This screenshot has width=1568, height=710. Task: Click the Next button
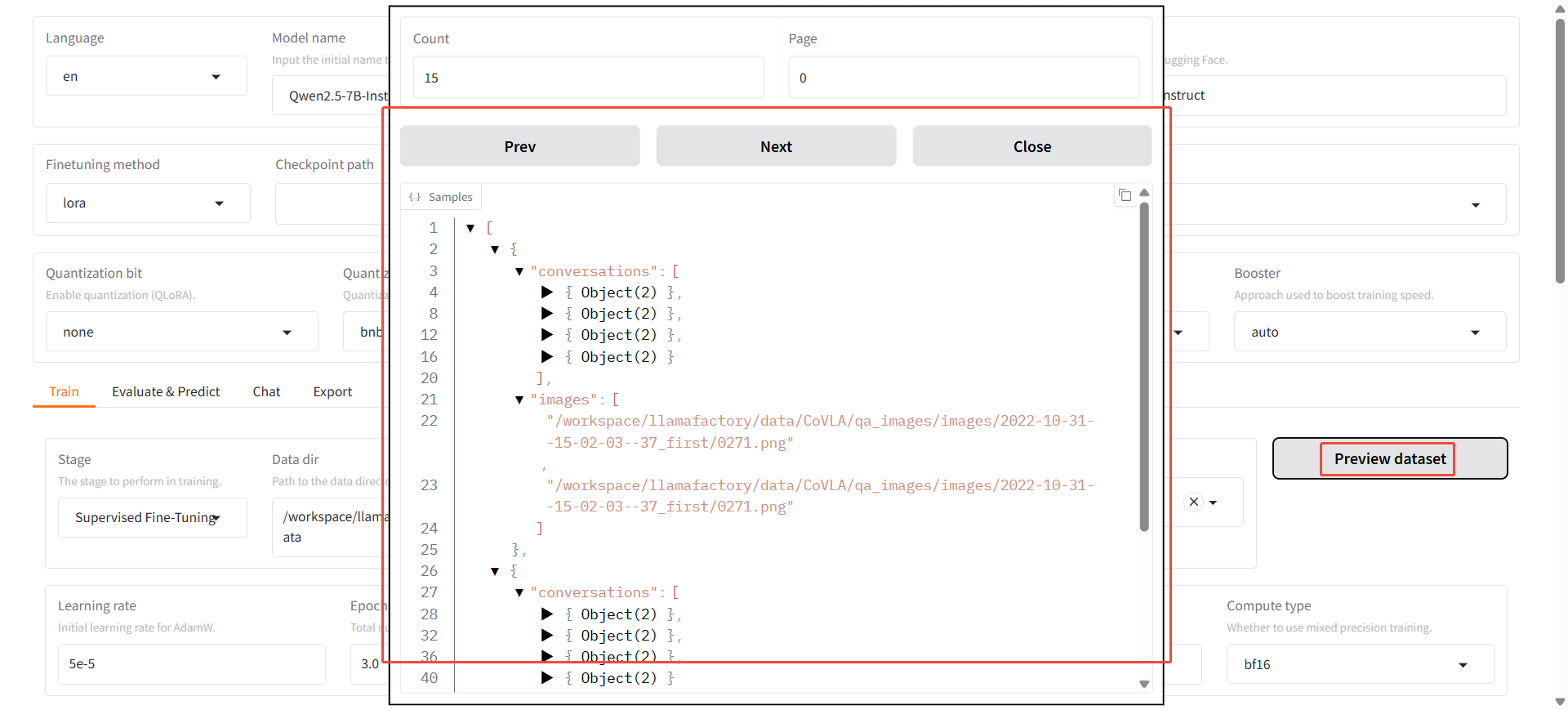776,146
